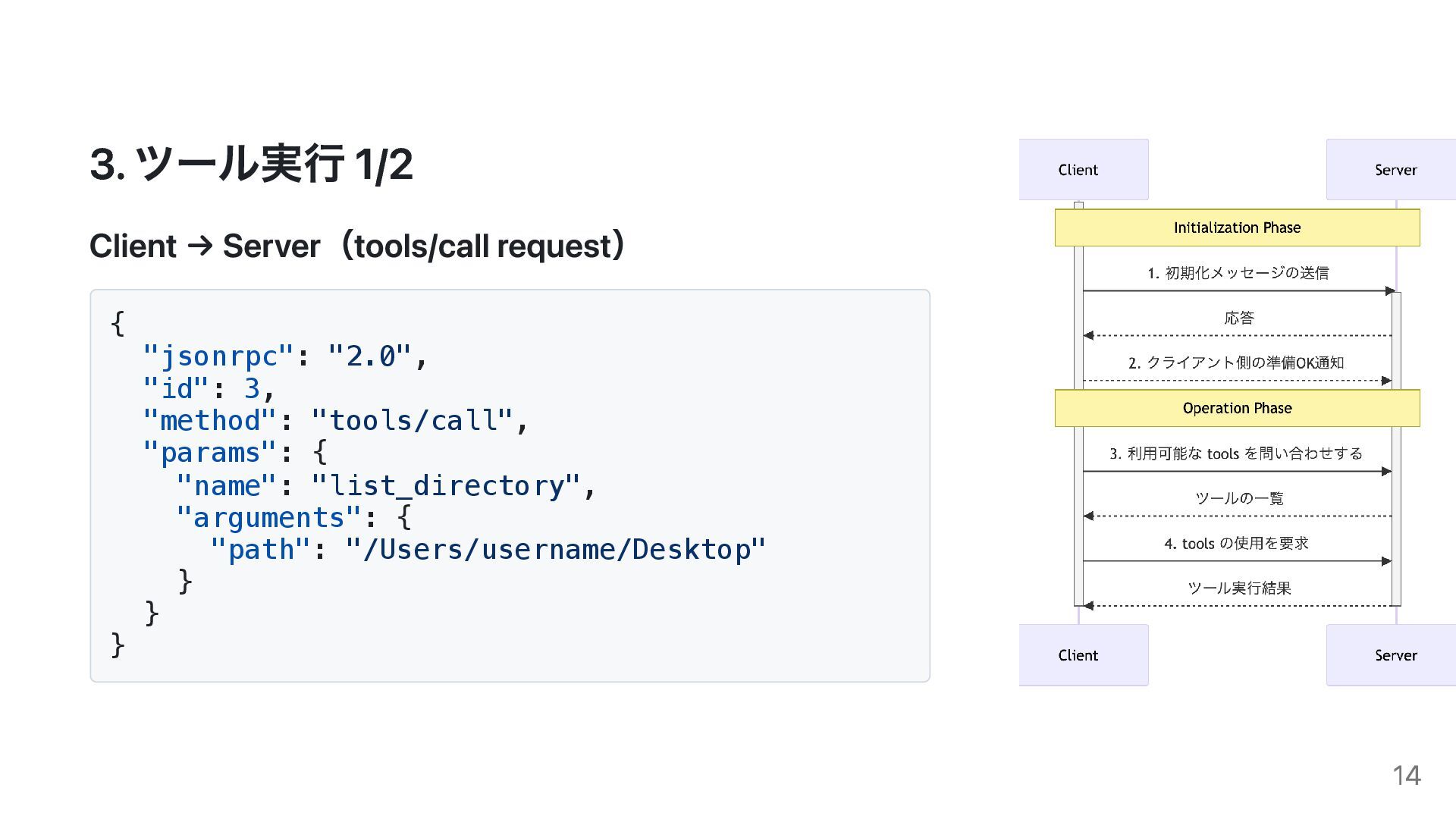Click the '応答' response label
The image size is (1456, 819).
[1239, 318]
